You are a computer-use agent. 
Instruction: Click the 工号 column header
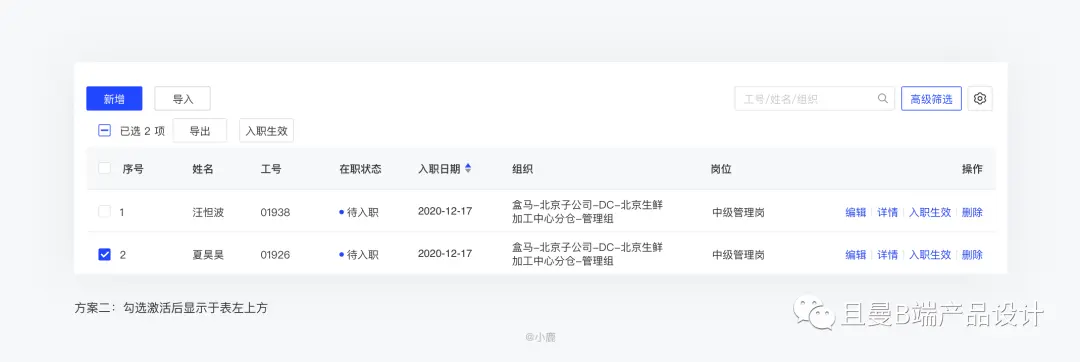pyautogui.click(x=271, y=169)
